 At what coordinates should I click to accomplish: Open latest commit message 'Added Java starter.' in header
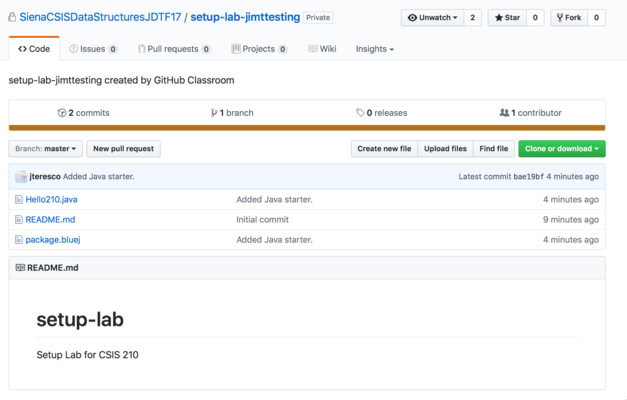(98, 176)
